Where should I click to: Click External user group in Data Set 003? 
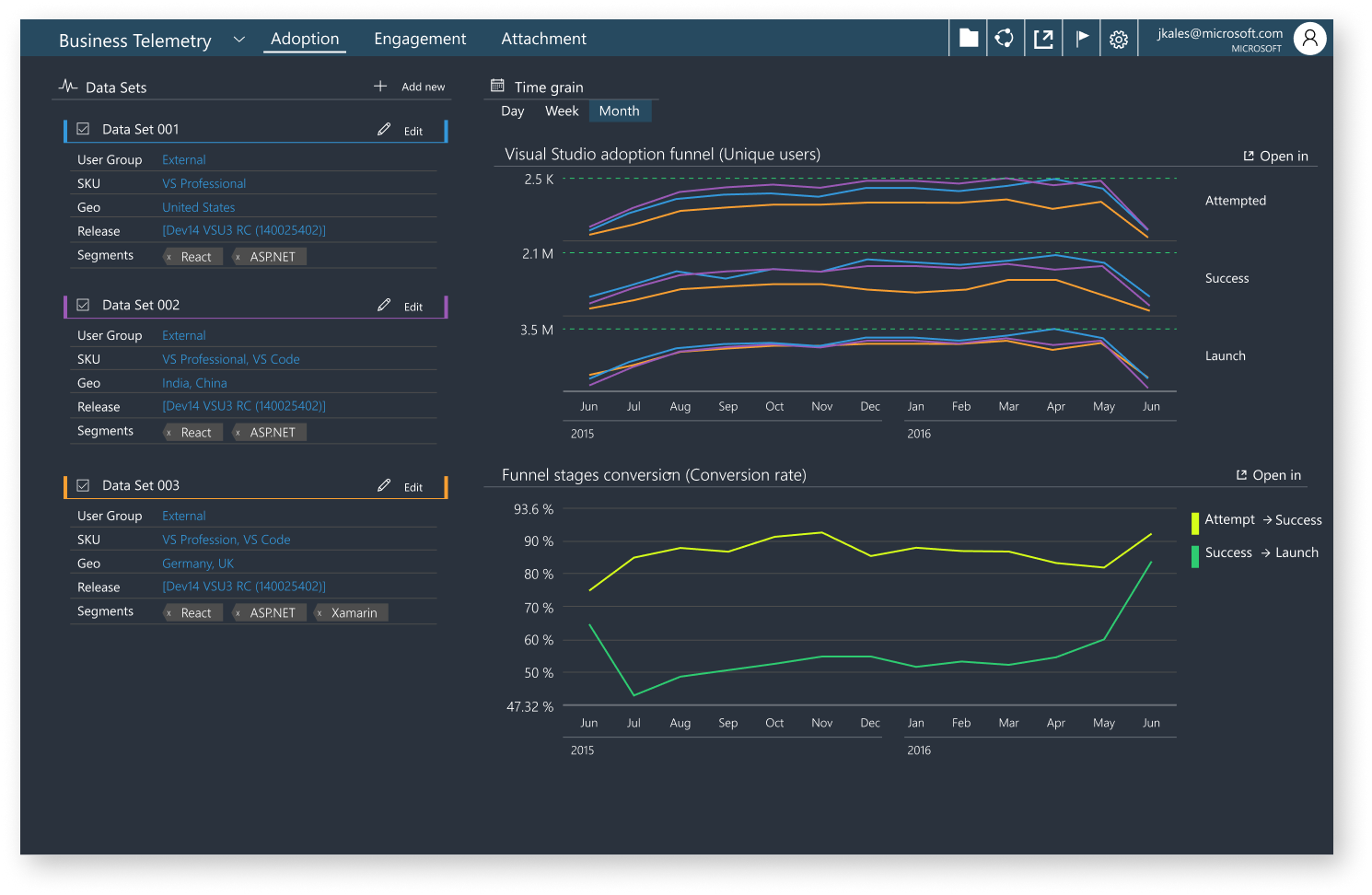[x=184, y=516]
